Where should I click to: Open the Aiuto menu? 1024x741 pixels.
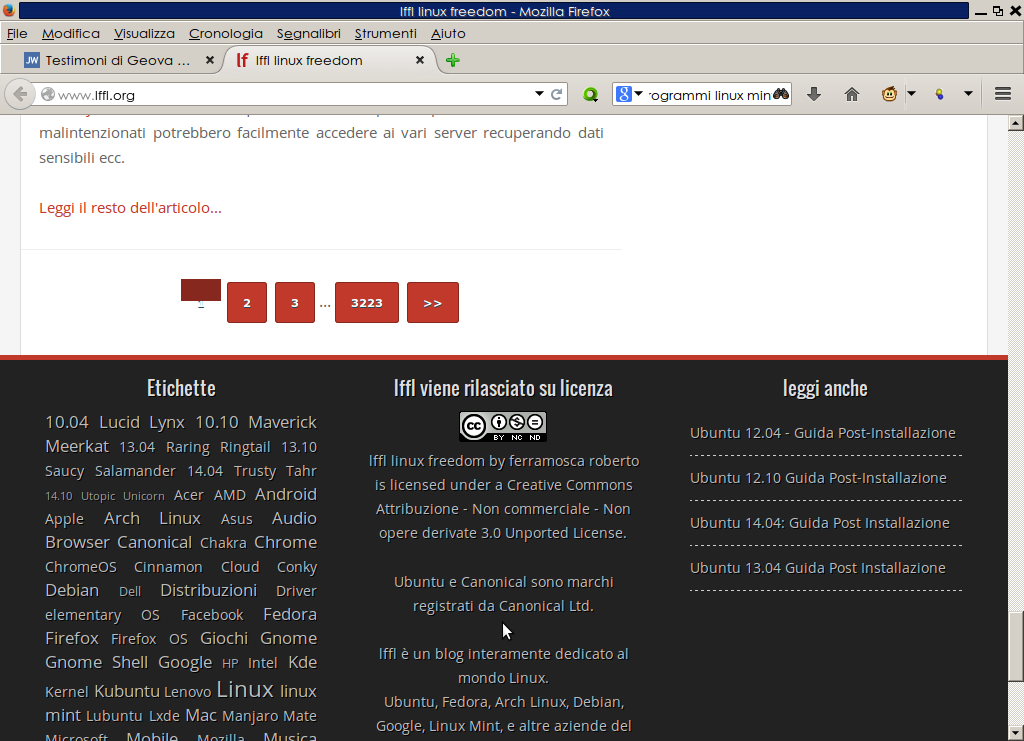pos(448,33)
